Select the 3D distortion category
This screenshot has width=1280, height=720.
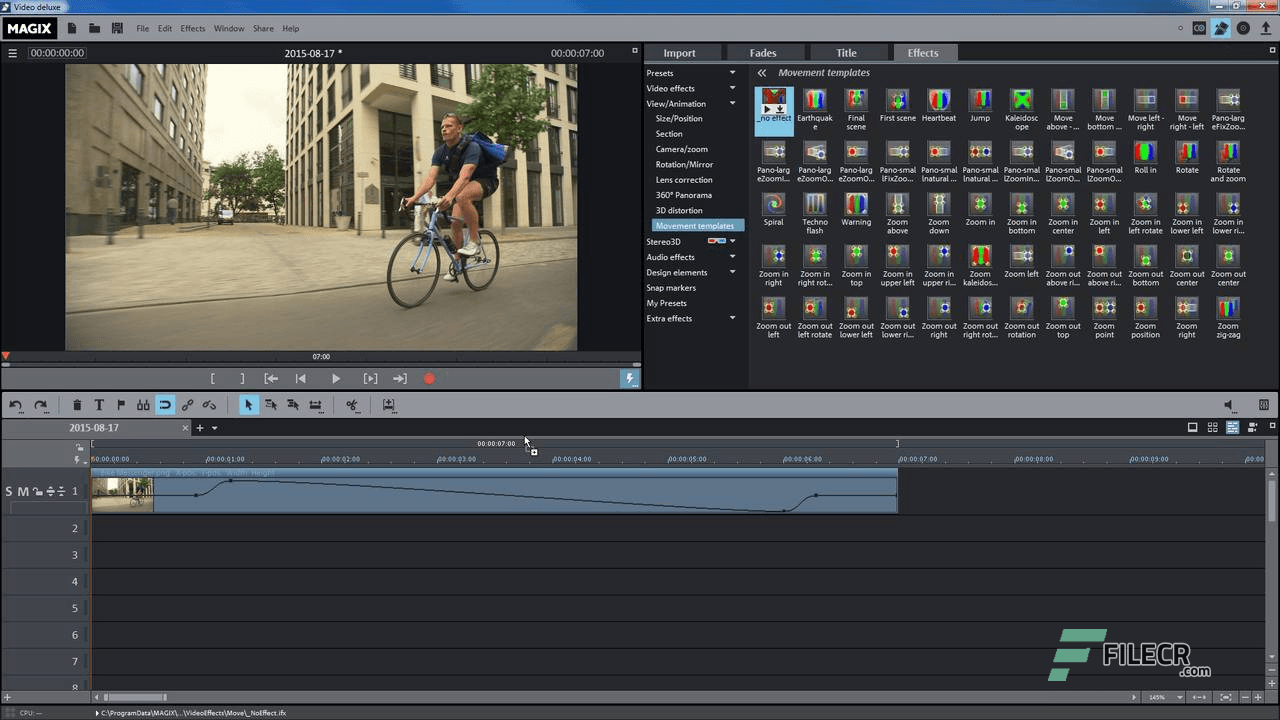click(x=679, y=210)
